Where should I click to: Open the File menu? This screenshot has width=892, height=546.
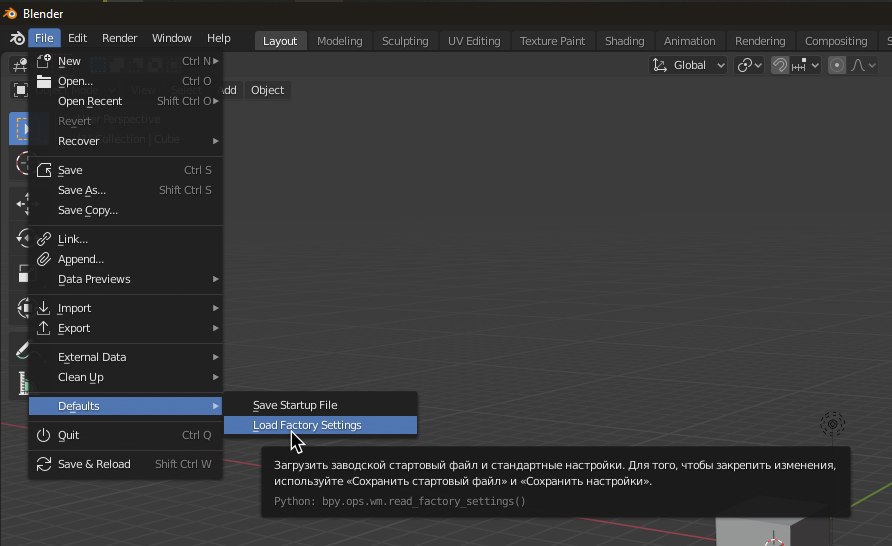[44, 38]
